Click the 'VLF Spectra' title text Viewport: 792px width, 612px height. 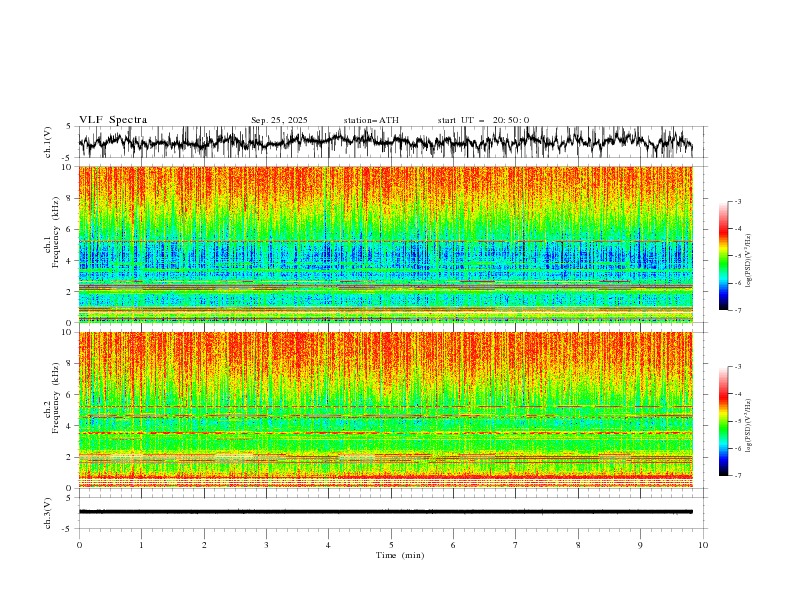[x=113, y=120]
